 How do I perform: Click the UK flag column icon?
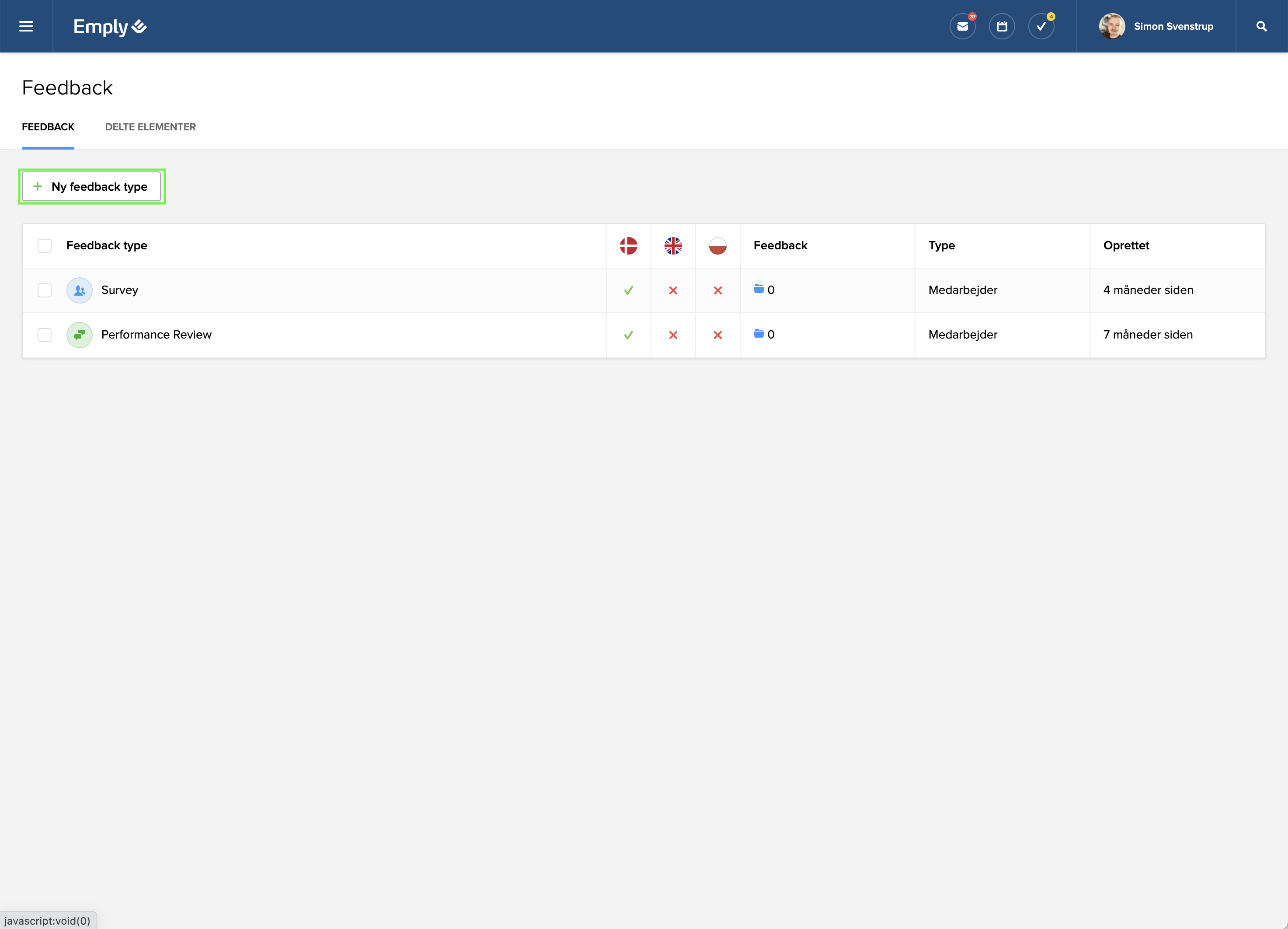click(673, 245)
